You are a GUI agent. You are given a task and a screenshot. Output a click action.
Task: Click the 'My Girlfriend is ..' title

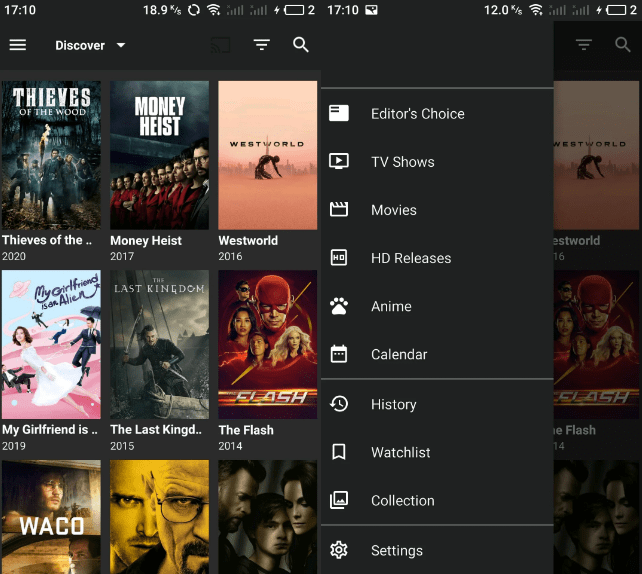tap(50, 430)
